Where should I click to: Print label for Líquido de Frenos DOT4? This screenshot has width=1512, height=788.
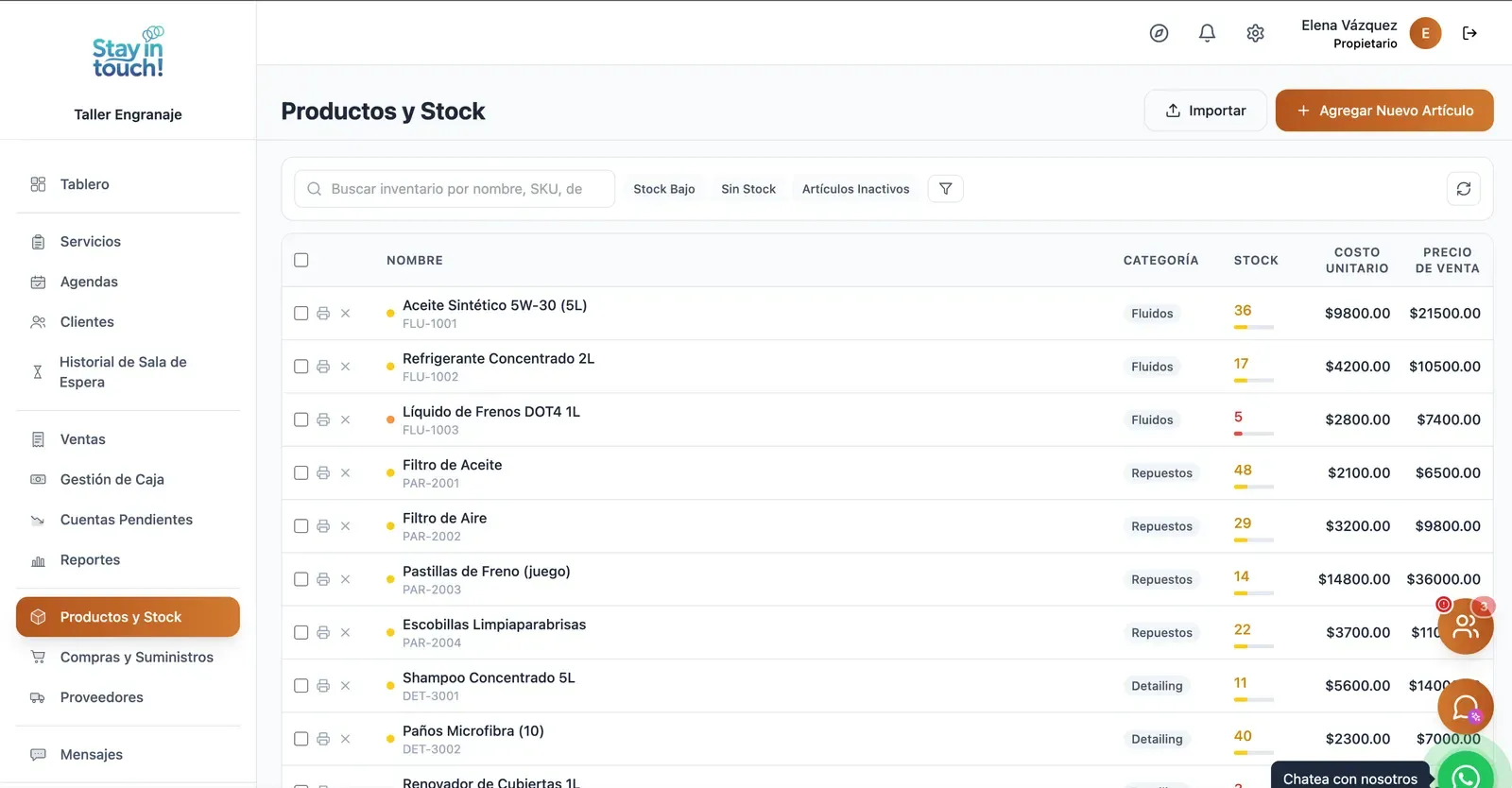323,420
